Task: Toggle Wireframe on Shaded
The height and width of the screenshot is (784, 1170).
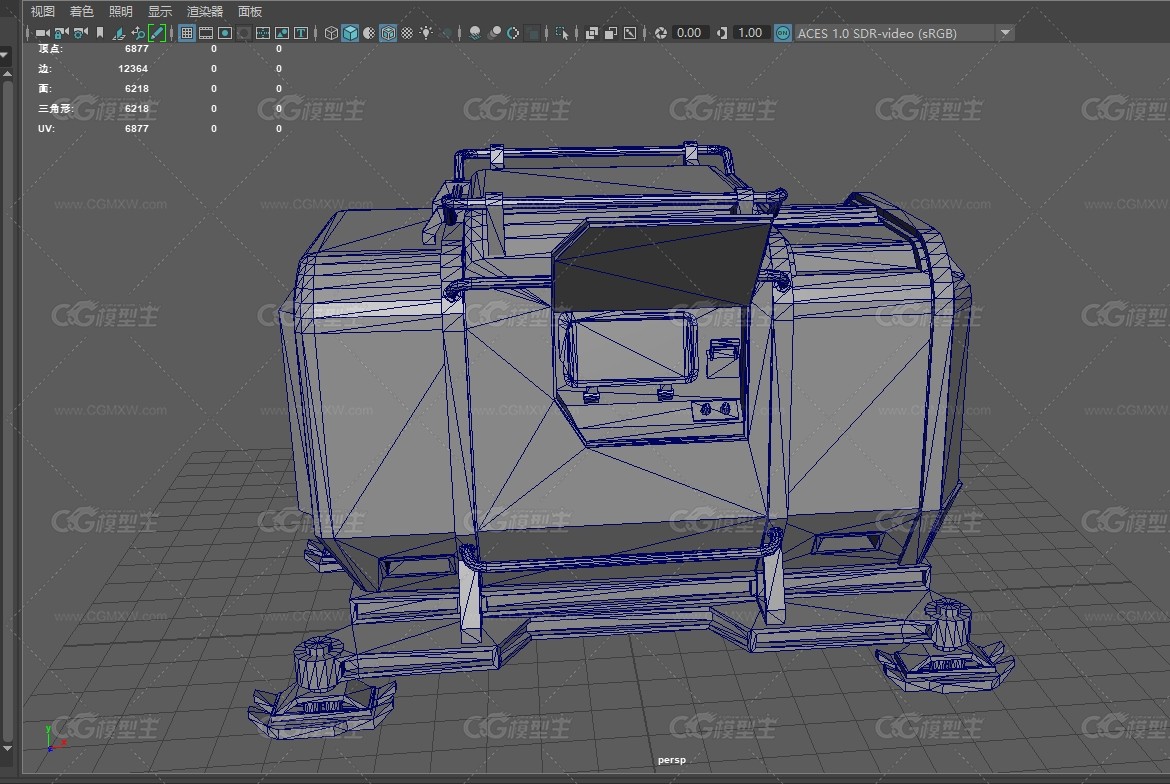Action: pyautogui.click(x=388, y=33)
